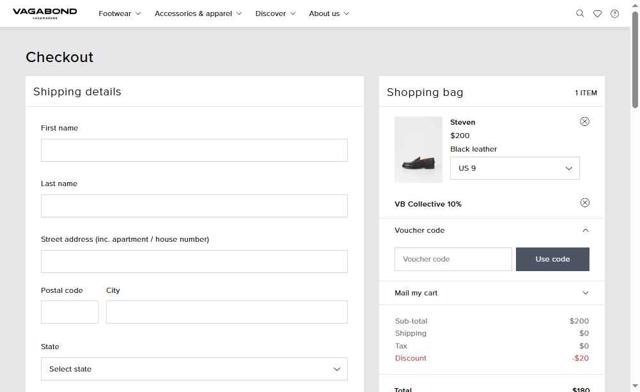Viewport: 640px width, 392px height.
Task: Click the Use code button
Action: pyautogui.click(x=552, y=259)
